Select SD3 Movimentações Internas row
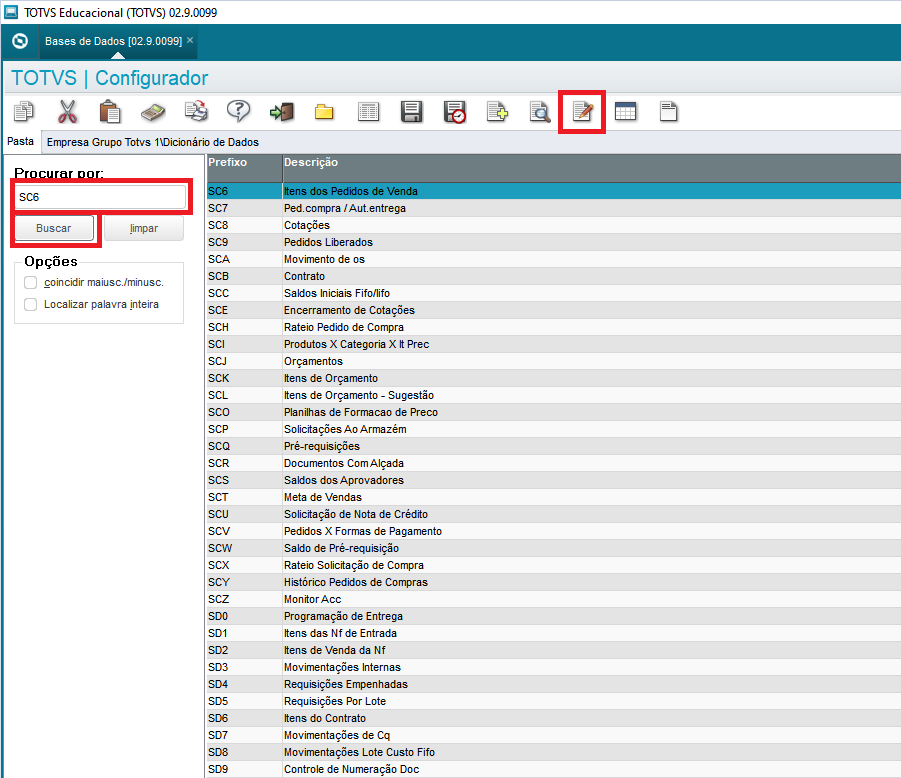901x778 pixels. pyautogui.click(x=554, y=667)
